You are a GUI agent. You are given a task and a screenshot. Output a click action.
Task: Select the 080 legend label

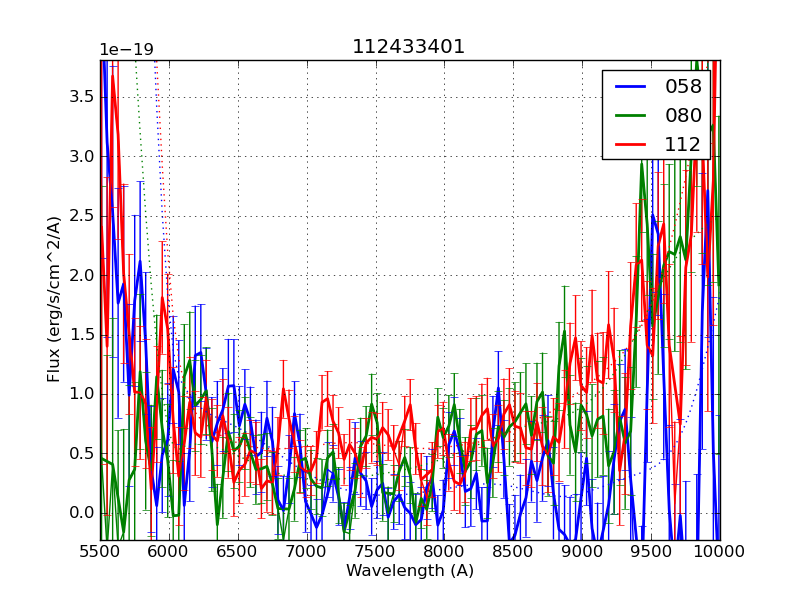click(x=683, y=115)
